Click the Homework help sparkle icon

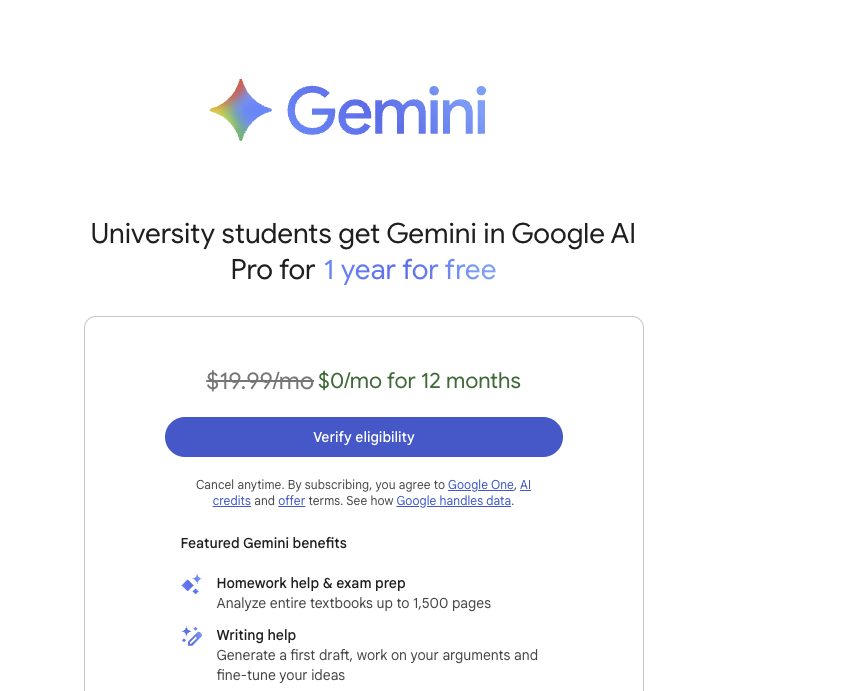[x=191, y=584]
